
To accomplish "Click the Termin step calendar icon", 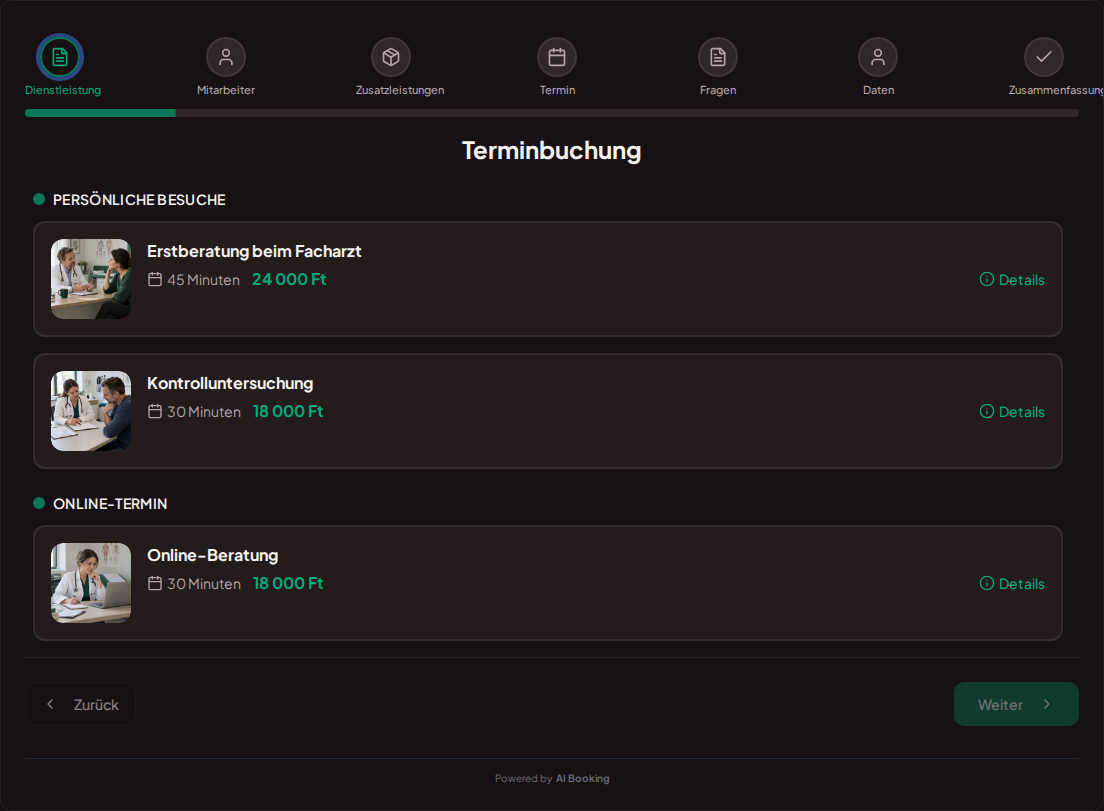I will point(557,57).
